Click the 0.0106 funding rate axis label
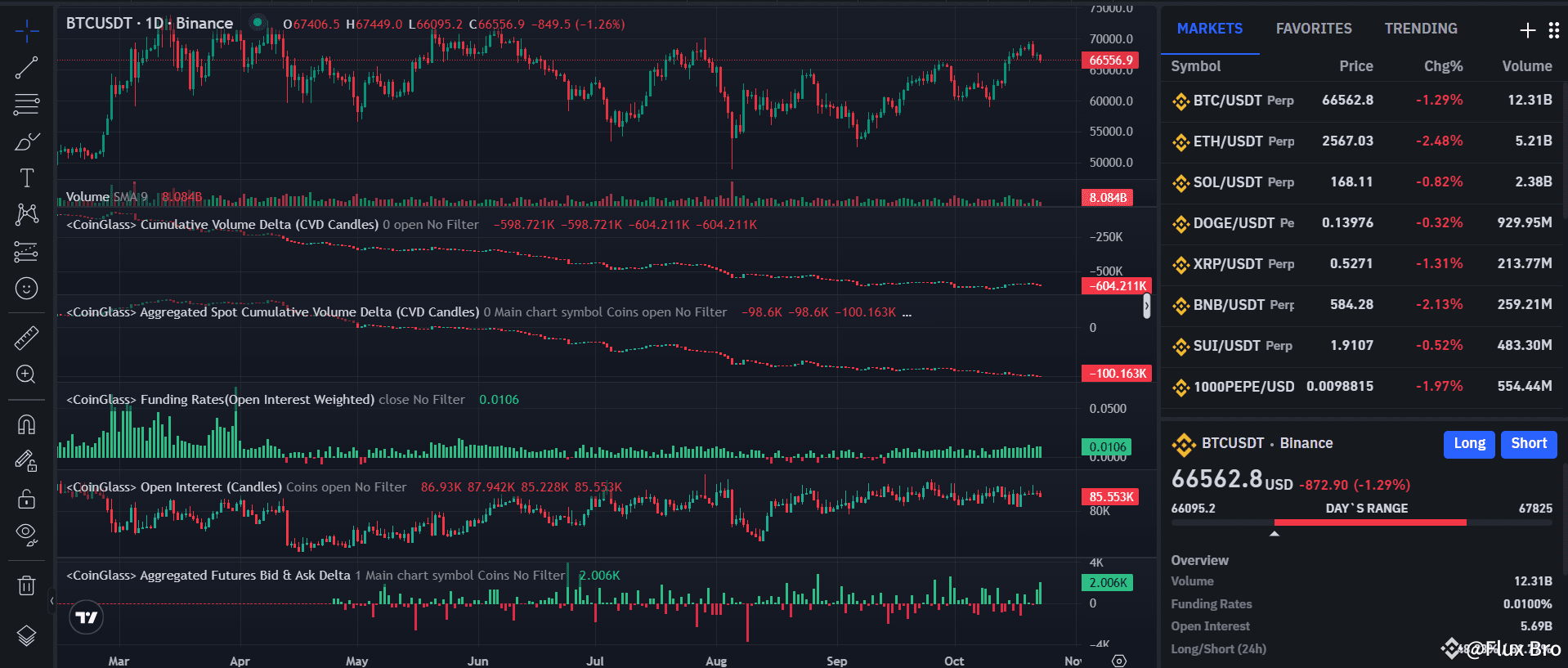The image size is (1568, 668). [1108, 447]
